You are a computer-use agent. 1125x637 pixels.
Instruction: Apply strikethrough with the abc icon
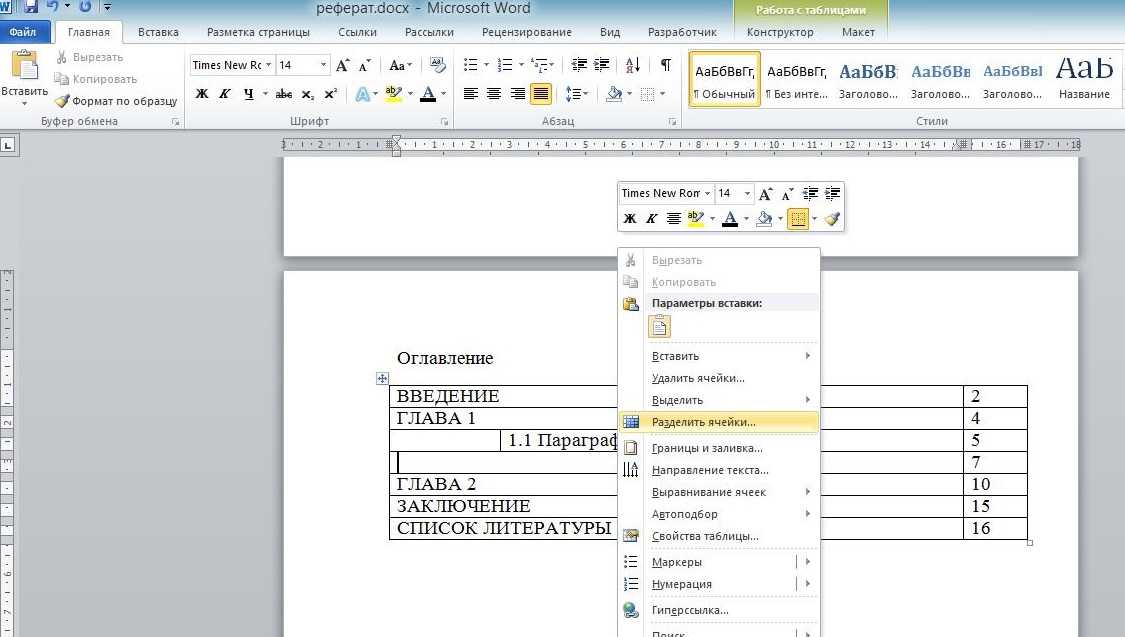click(x=283, y=94)
